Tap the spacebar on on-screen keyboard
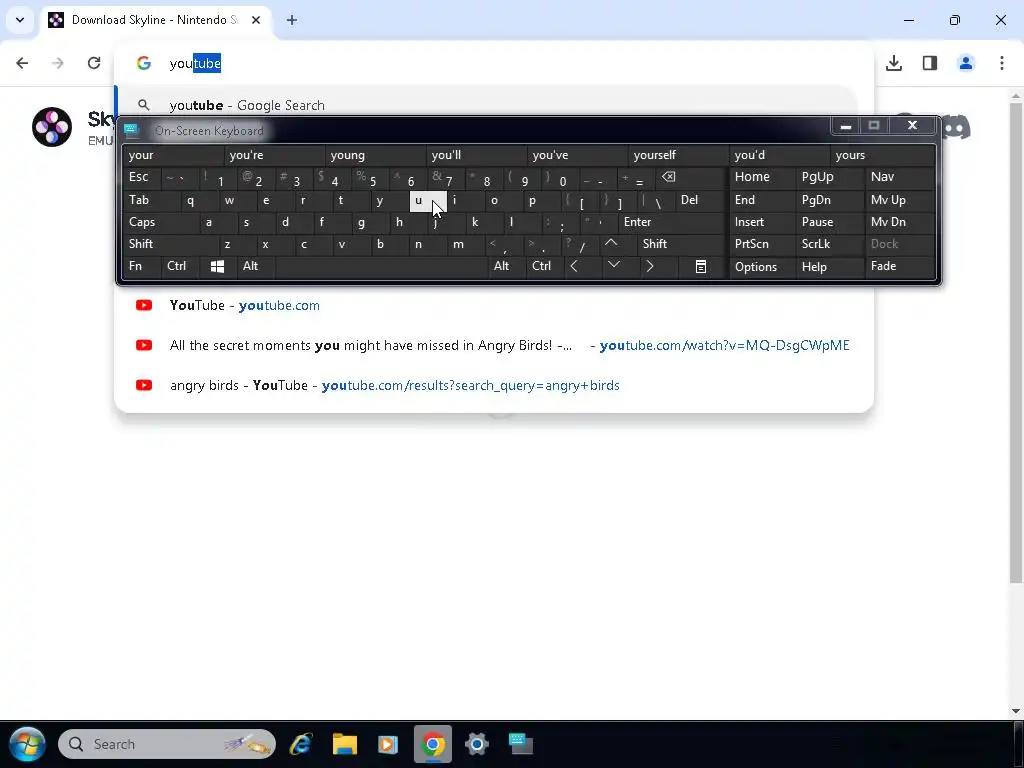This screenshot has height=768, width=1024. (382, 266)
